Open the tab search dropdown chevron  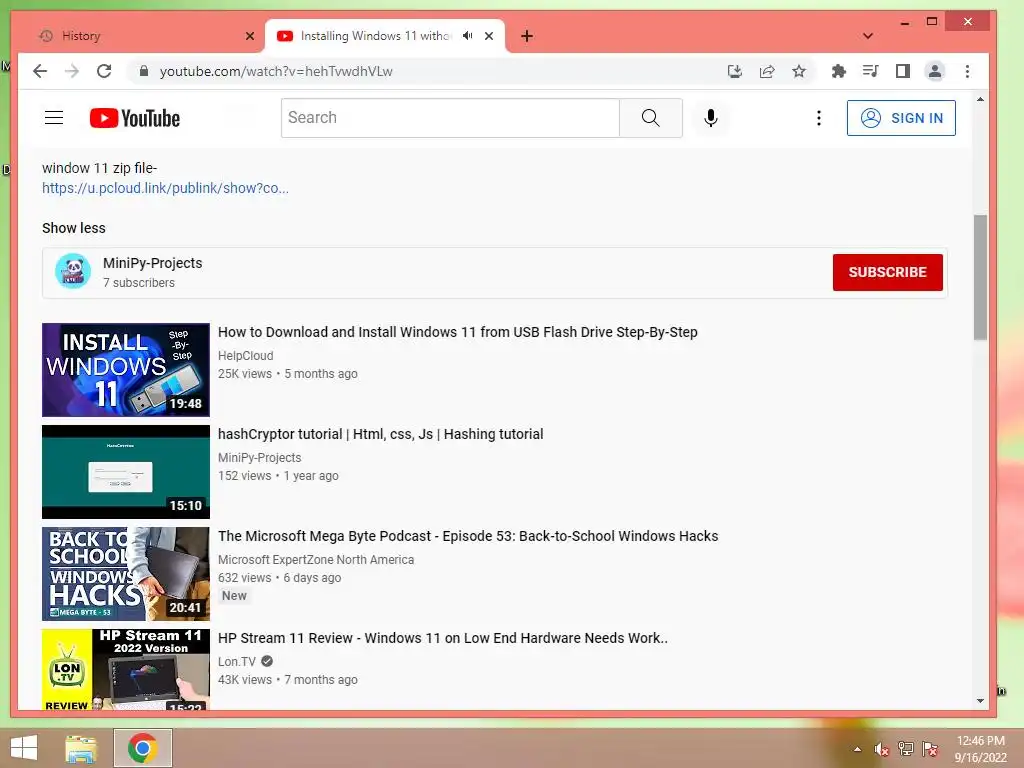(x=867, y=36)
